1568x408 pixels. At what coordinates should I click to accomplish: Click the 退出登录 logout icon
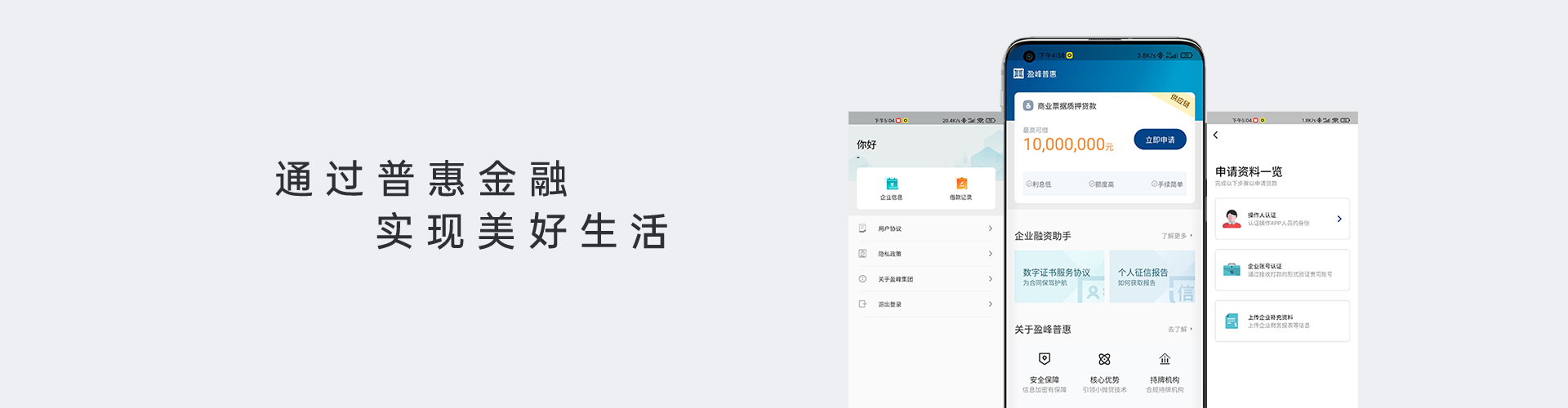[x=862, y=304]
